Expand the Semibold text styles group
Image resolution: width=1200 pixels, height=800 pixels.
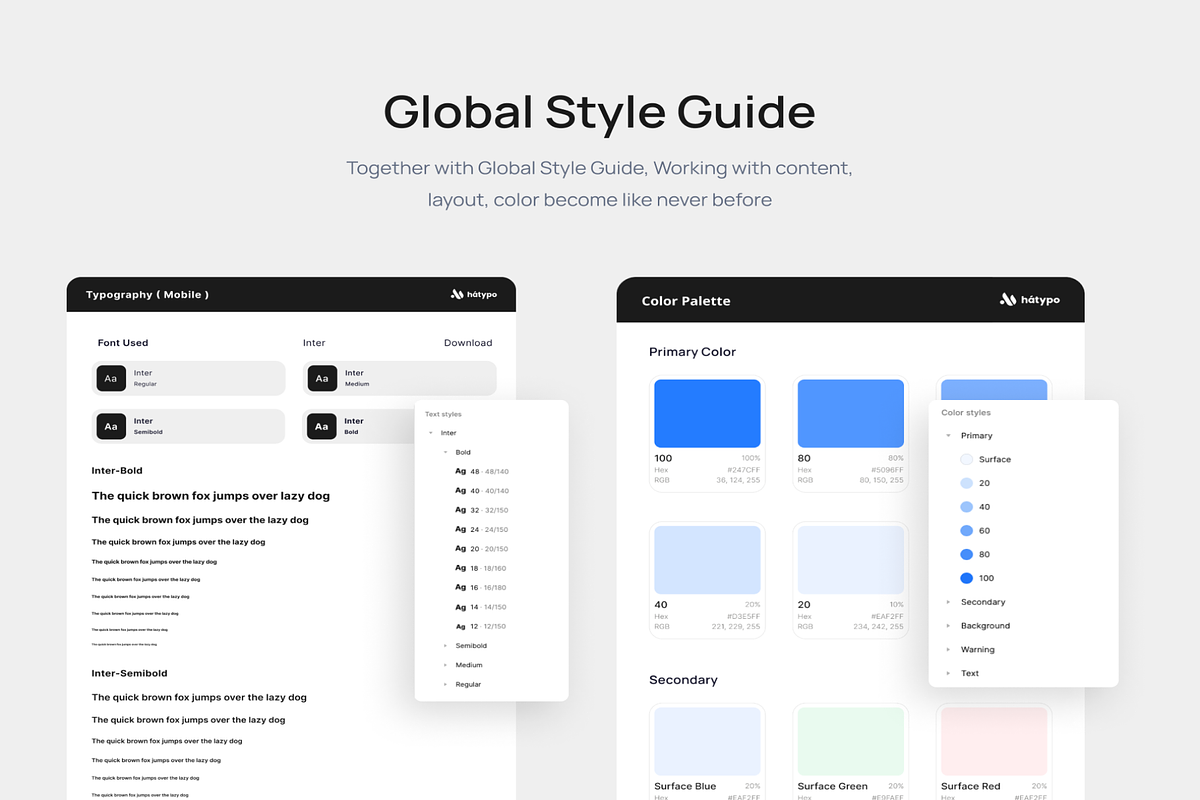pos(445,646)
